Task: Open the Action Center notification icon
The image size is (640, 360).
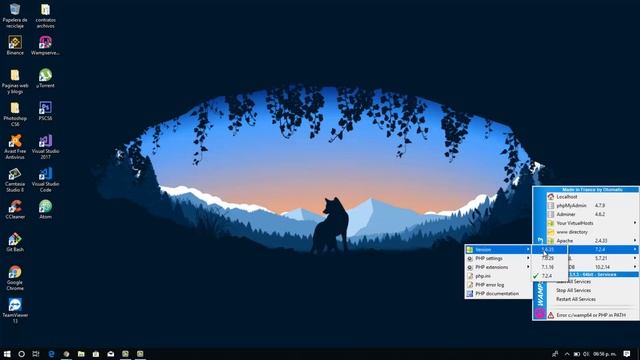Action: point(627,354)
